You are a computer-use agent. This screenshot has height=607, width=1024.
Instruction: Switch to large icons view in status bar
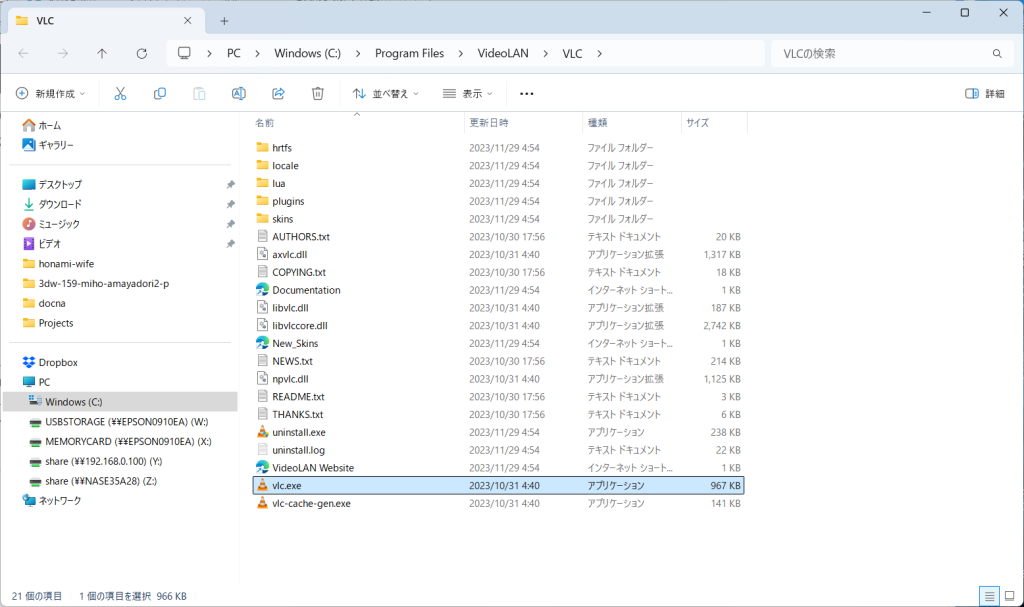pos(1010,596)
